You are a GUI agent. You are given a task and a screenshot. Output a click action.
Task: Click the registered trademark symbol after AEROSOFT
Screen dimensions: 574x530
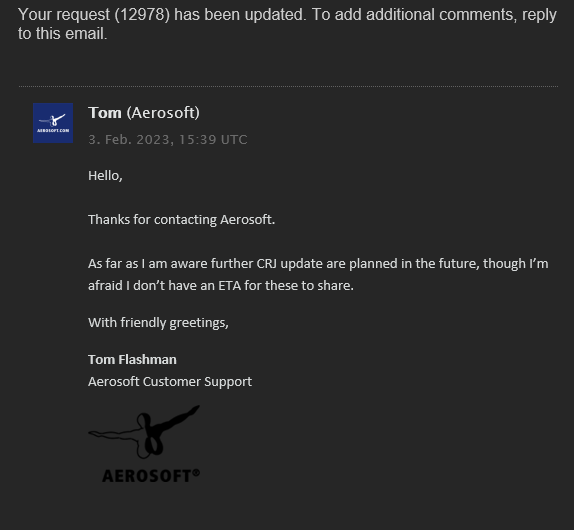196,473
